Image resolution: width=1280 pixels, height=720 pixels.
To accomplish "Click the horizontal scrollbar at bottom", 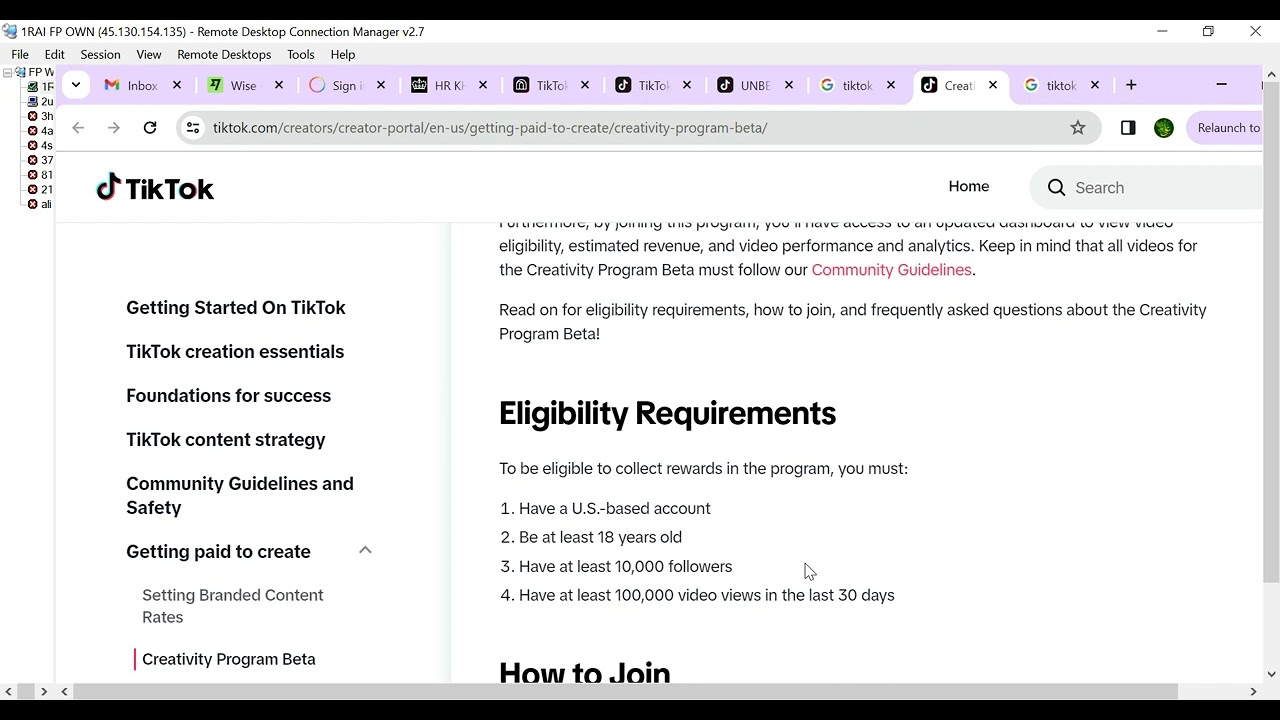I will click(626, 691).
